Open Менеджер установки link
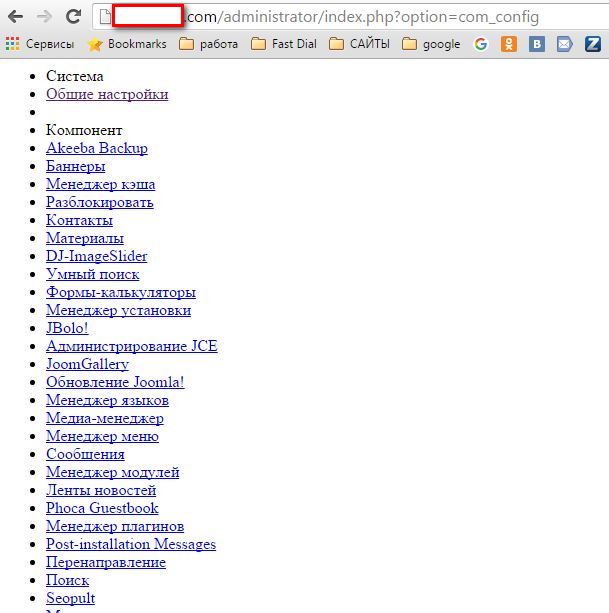 118,310
